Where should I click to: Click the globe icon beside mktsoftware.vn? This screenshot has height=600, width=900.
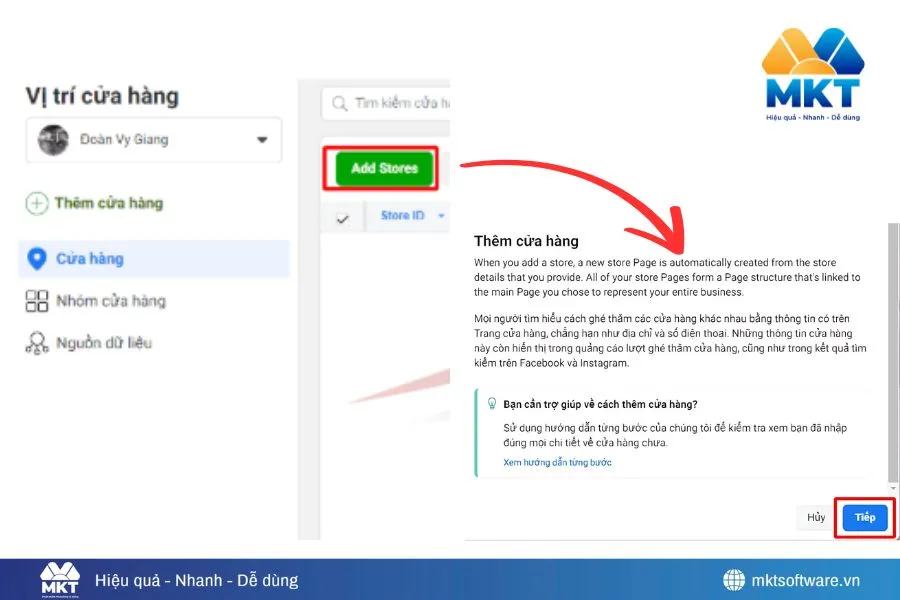click(x=735, y=580)
